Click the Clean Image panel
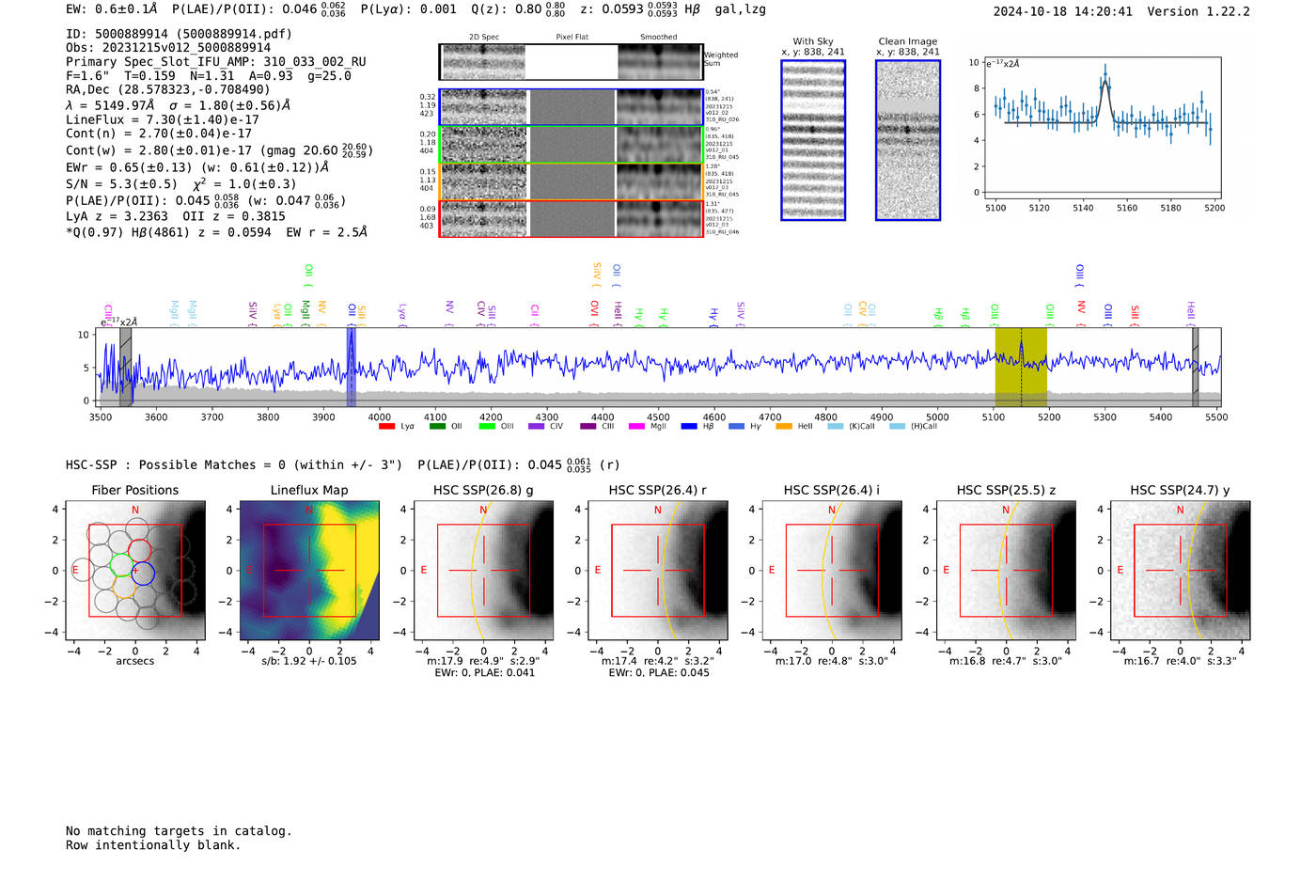This screenshot has width=1316, height=896. tap(908, 140)
